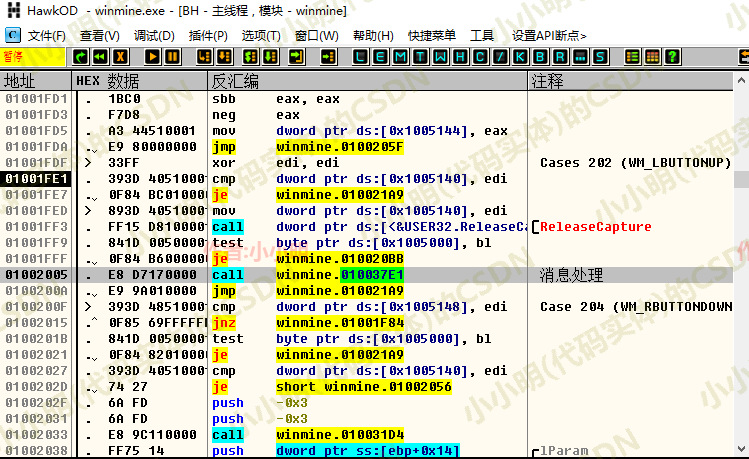Click the rewind (double left arrows) toolbar icon
749x459 pixels.
(x=100, y=57)
